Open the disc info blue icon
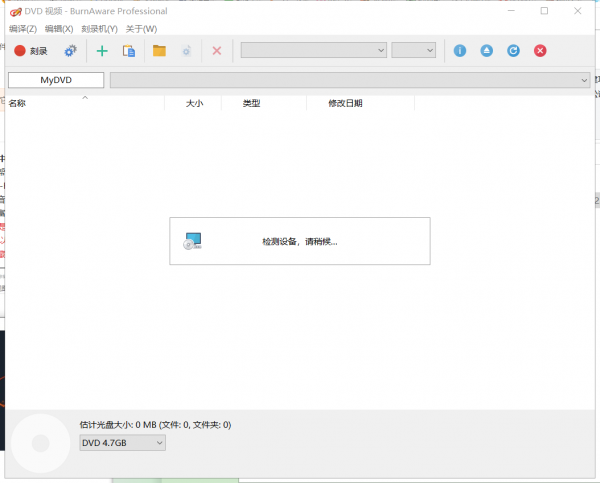 [x=460, y=51]
